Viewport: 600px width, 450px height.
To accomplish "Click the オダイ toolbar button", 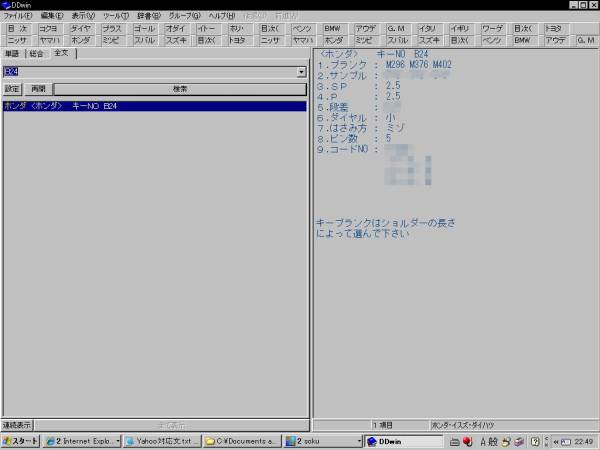I will click(175, 29).
